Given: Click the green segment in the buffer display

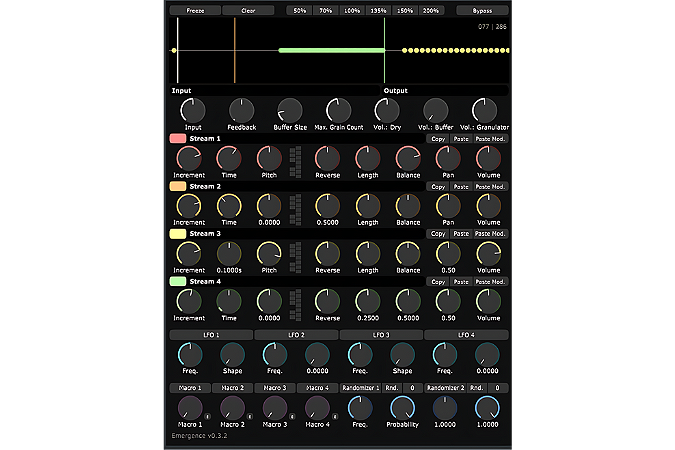Looking at the screenshot, I should [x=331, y=50].
